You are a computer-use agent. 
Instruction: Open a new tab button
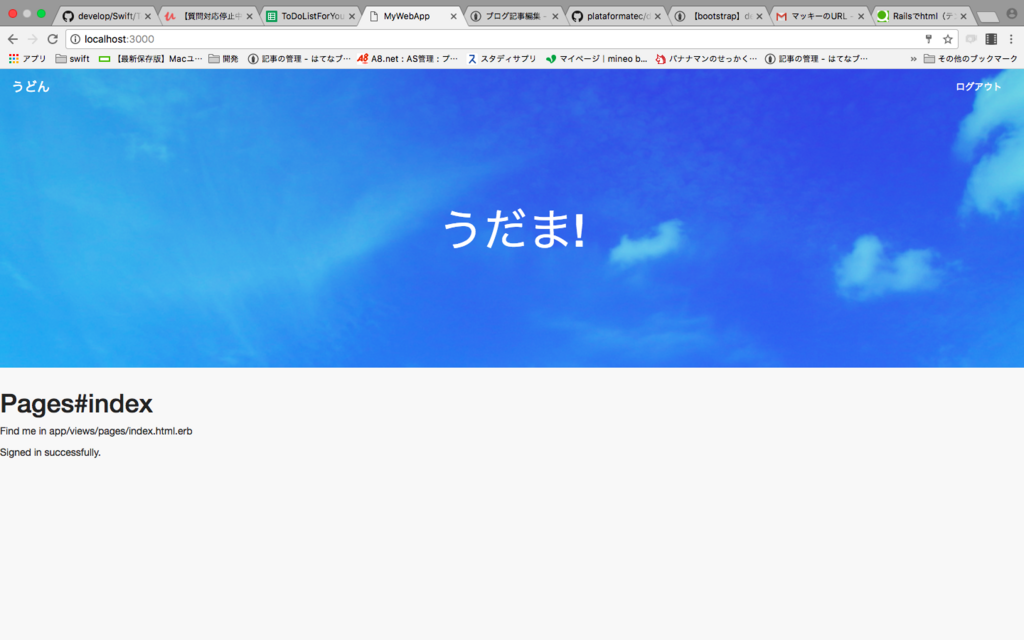[x=987, y=16]
